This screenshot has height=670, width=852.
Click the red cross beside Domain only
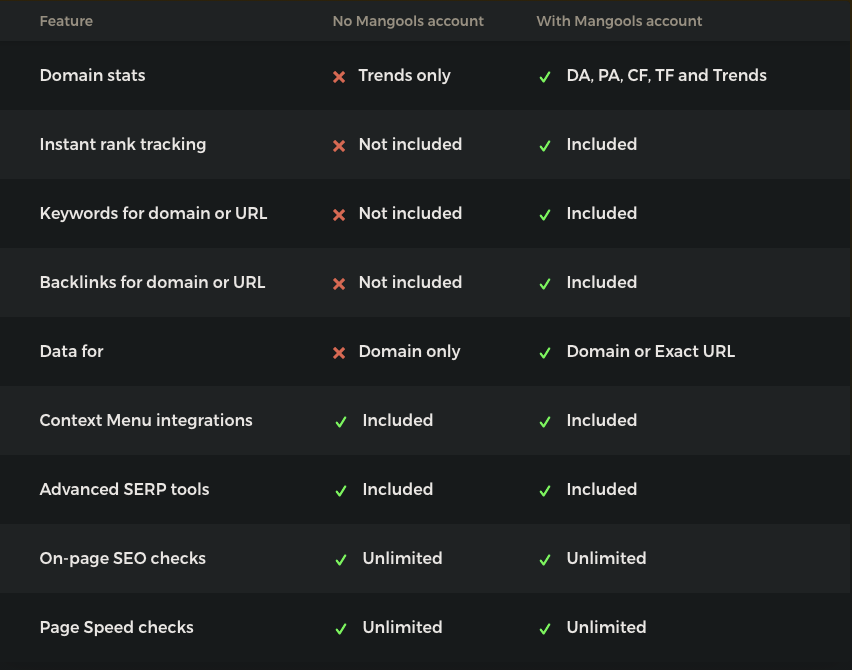point(339,353)
